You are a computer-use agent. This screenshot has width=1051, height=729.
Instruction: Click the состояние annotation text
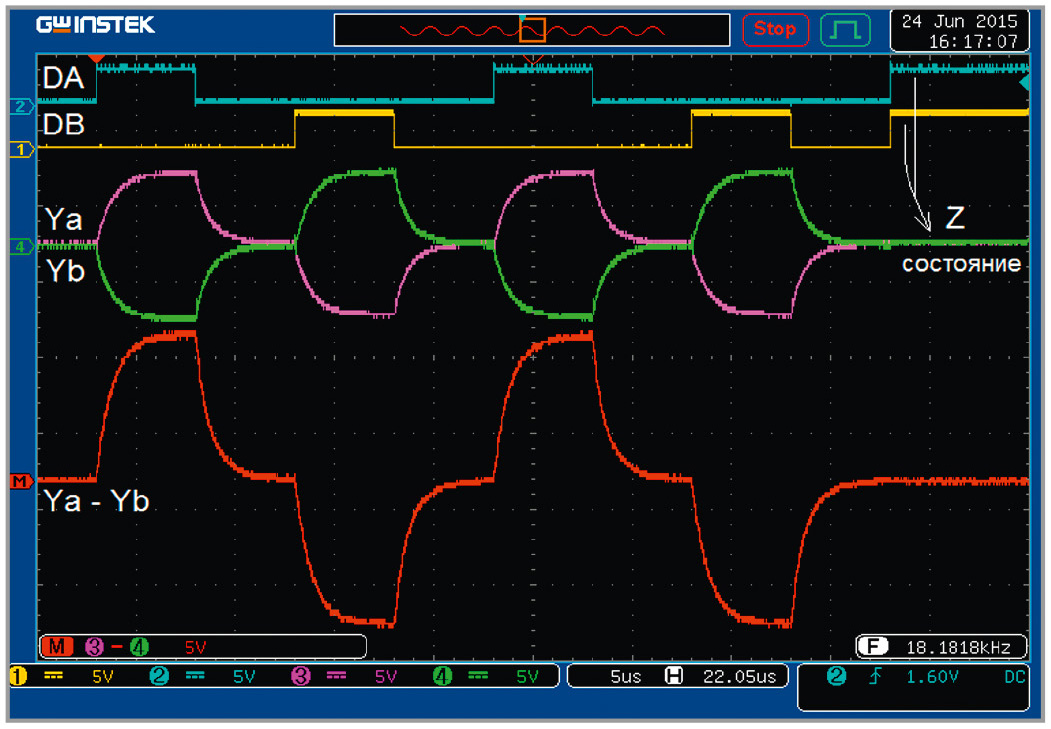coord(961,264)
